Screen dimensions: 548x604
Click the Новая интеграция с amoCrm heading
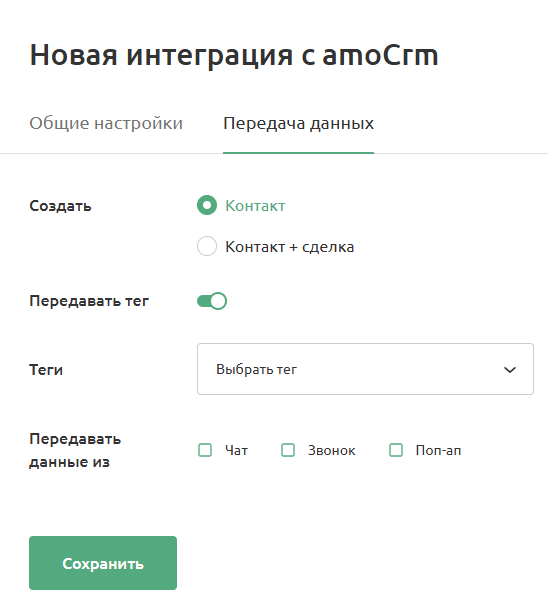pyautogui.click(x=234, y=55)
